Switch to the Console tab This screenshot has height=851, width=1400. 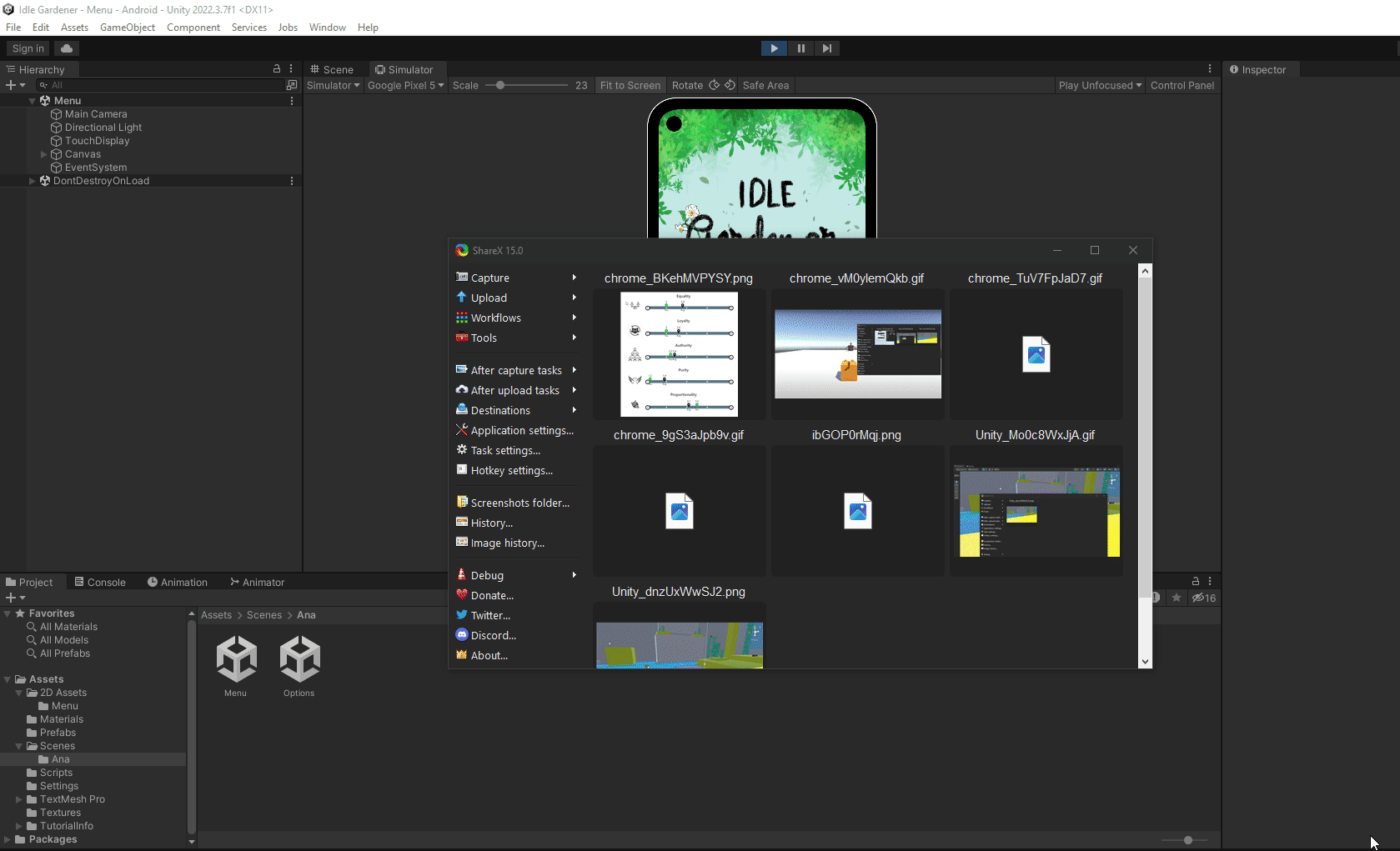[100, 582]
